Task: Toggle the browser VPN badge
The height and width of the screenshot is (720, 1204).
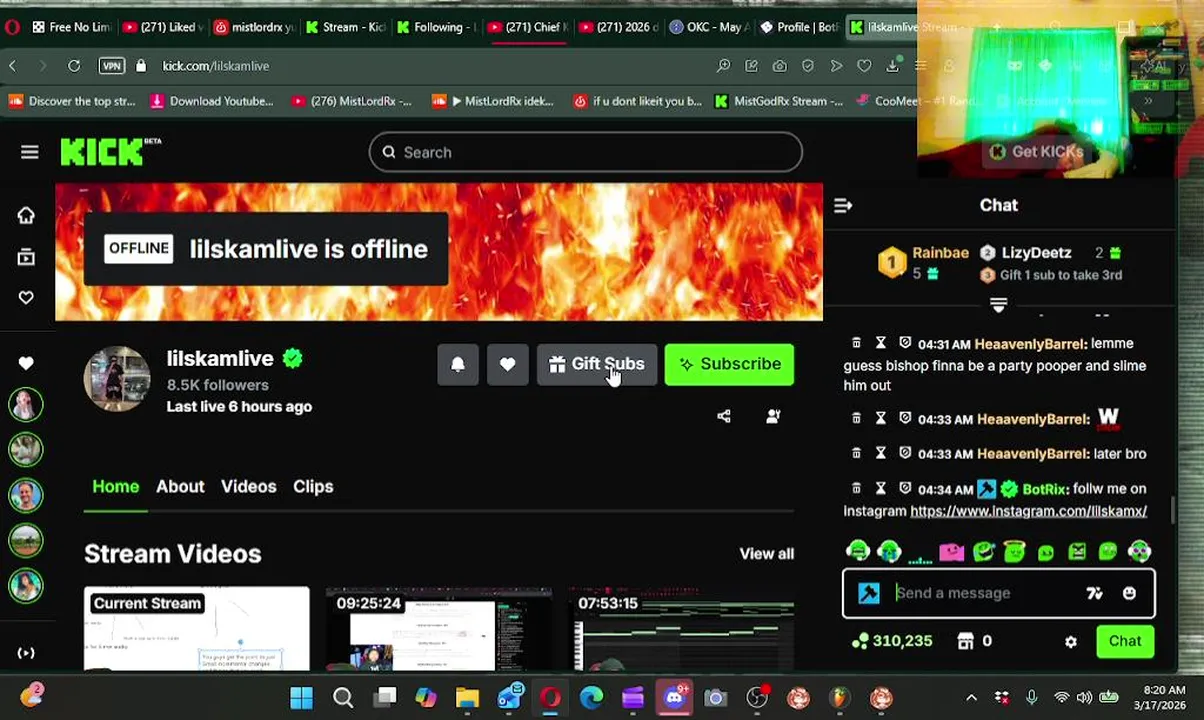Action: pos(111,66)
